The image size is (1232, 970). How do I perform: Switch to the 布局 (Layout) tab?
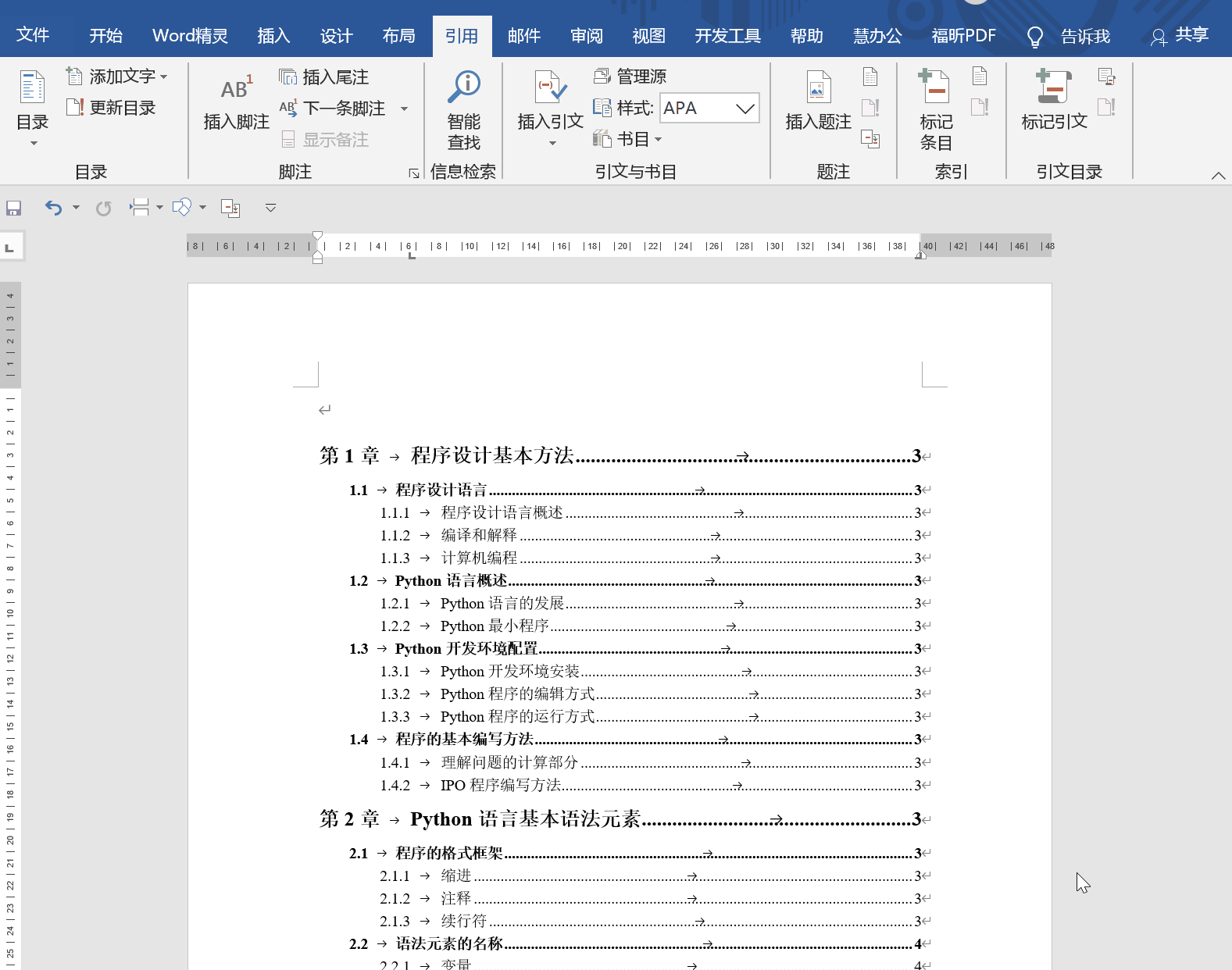(x=398, y=36)
